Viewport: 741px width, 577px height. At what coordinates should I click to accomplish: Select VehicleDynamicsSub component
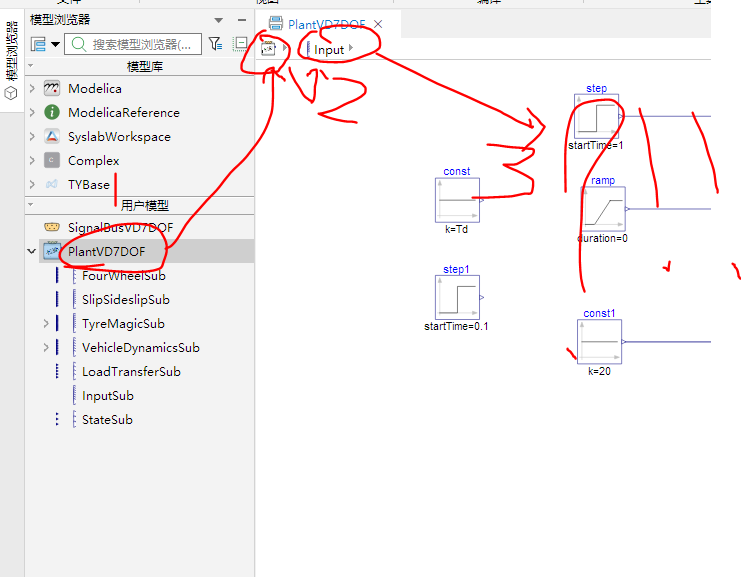141,348
